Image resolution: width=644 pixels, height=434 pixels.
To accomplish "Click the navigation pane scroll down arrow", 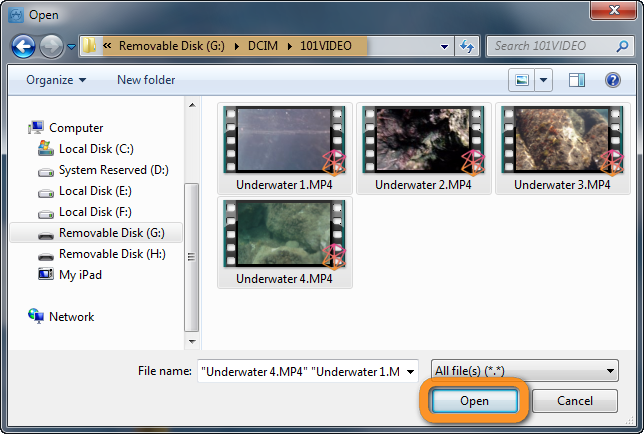I will click(x=192, y=341).
